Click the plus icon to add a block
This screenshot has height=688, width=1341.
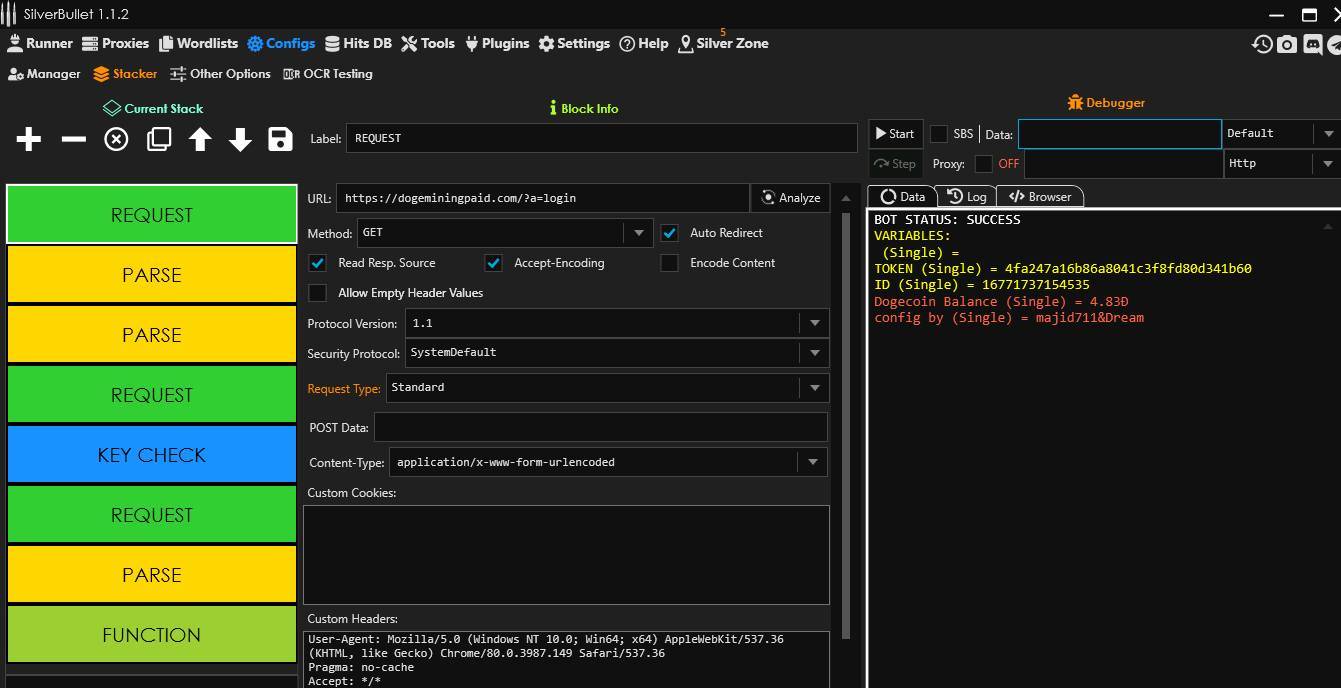29,139
